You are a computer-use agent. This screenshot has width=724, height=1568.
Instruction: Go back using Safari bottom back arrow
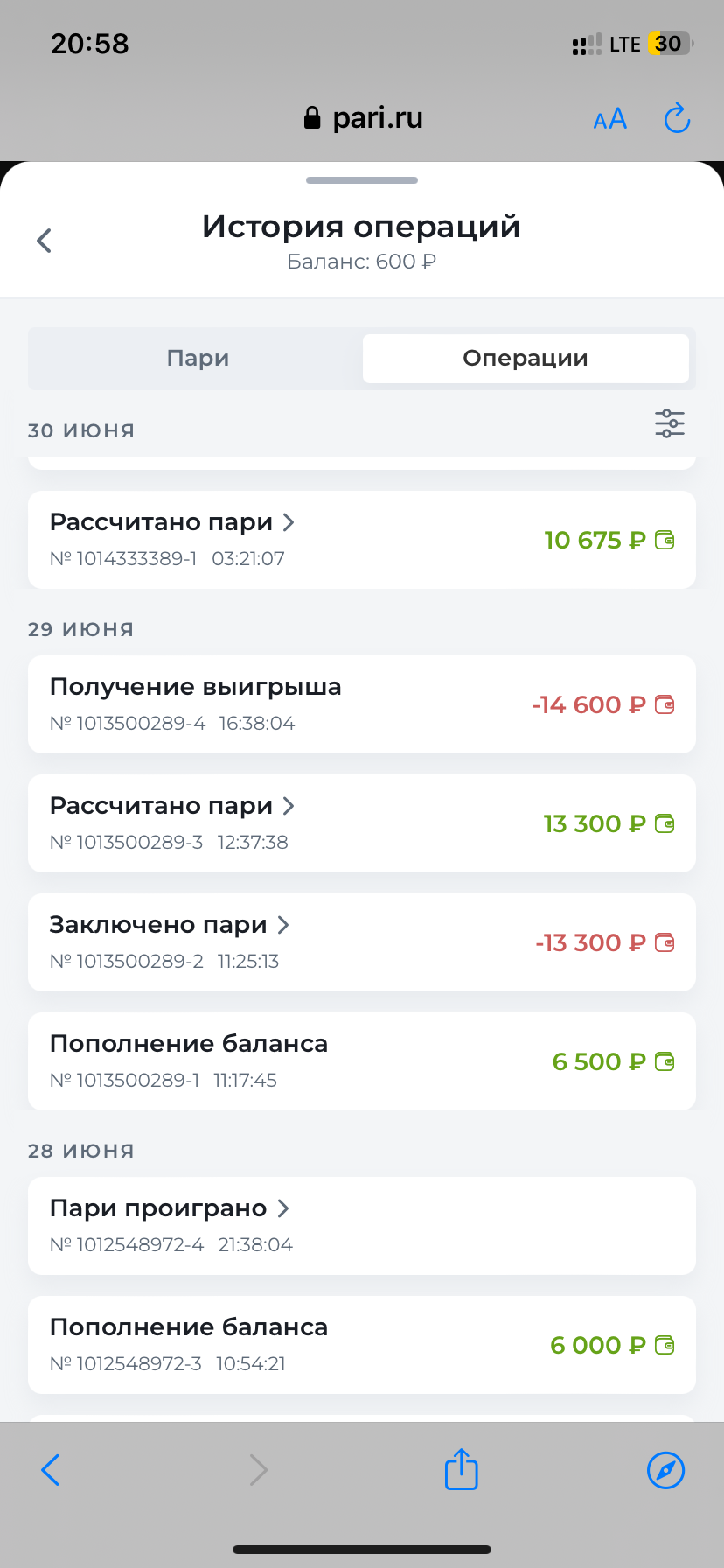tap(51, 1469)
